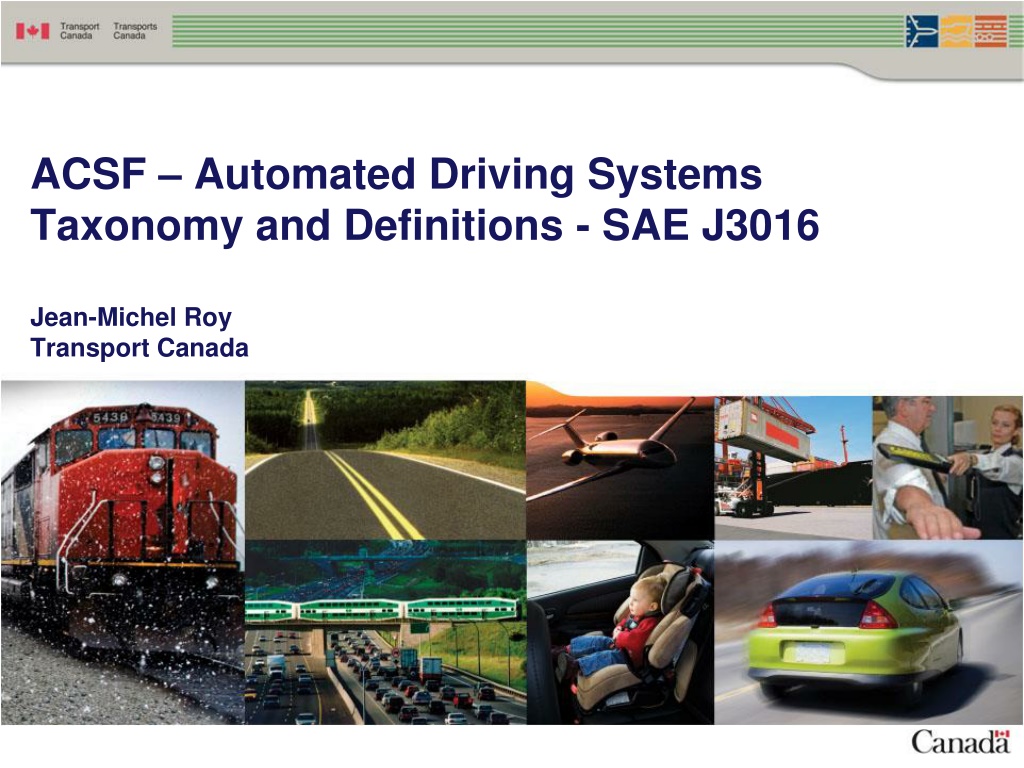The height and width of the screenshot is (768, 1024).
Task: Click the orange rail transport icon
Action: point(990,31)
